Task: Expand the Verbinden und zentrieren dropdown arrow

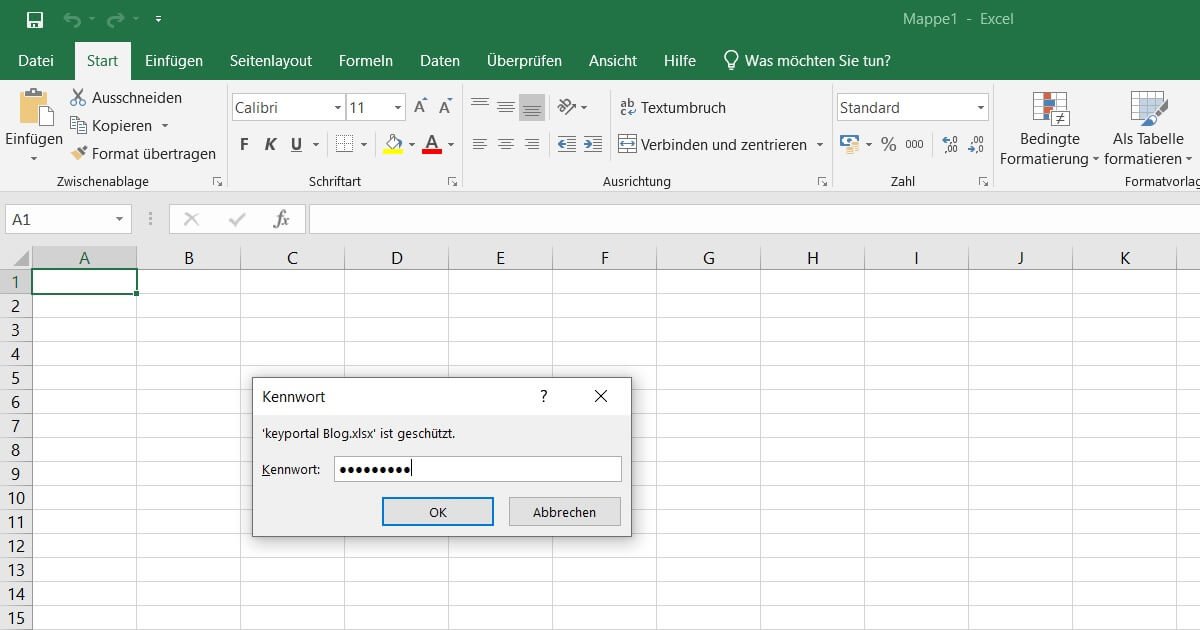Action: pos(820,145)
